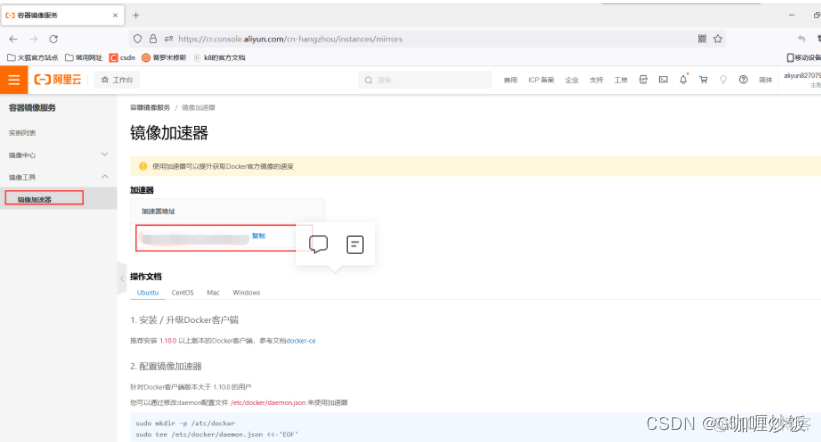The width and height of the screenshot is (821, 442).
Task: Switch to the CentOS tab
Action: pyautogui.click(x=183, y=292)
